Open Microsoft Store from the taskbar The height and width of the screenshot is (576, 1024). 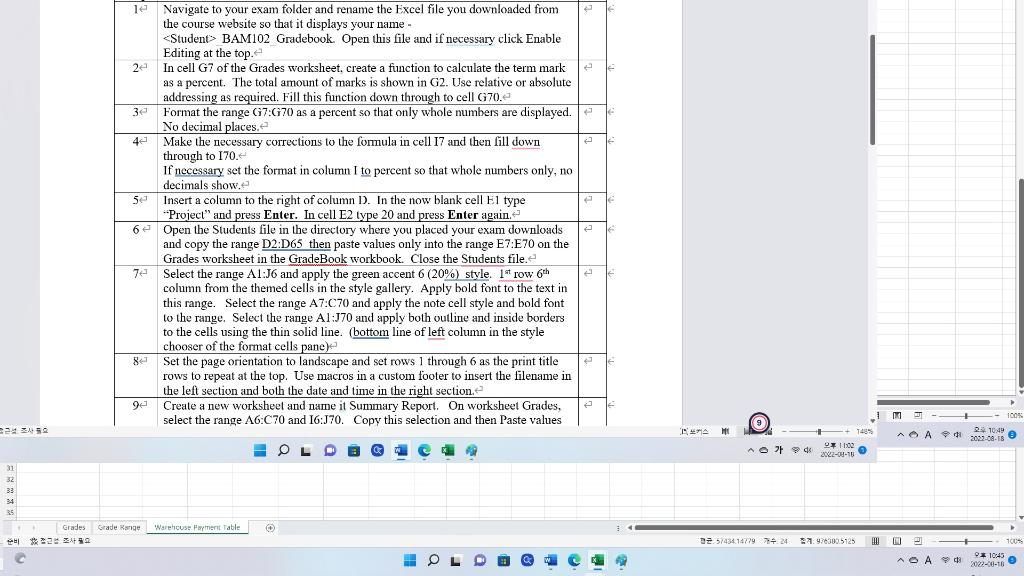click(503, 560)
